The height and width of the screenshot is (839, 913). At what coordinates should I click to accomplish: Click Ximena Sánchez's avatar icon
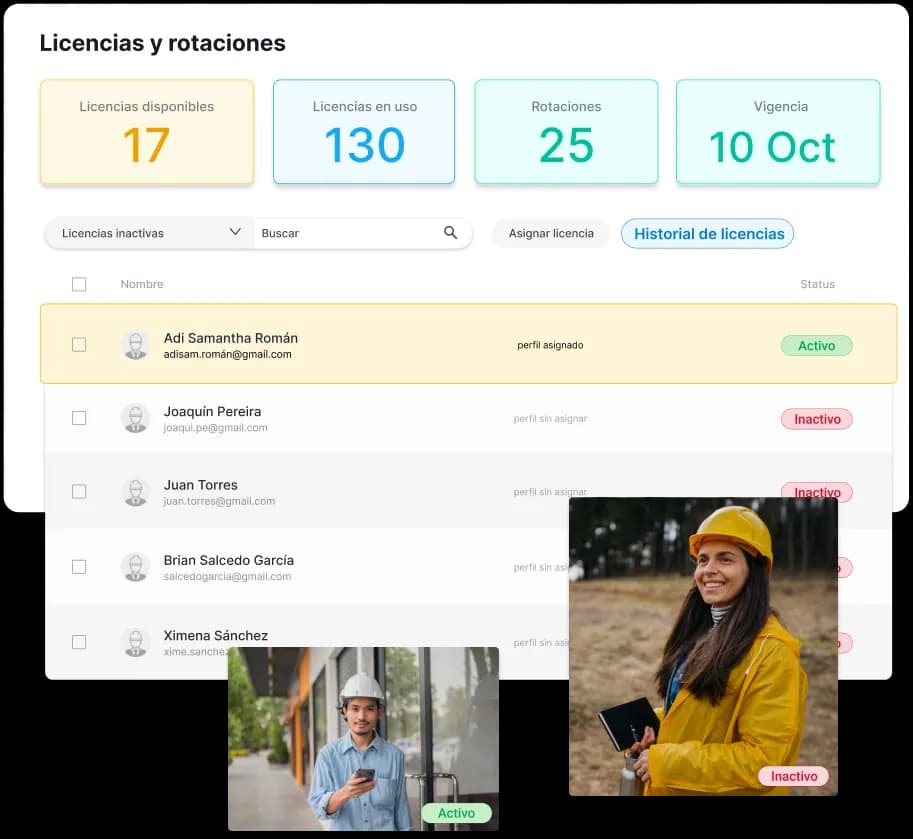tap(135, 642)
